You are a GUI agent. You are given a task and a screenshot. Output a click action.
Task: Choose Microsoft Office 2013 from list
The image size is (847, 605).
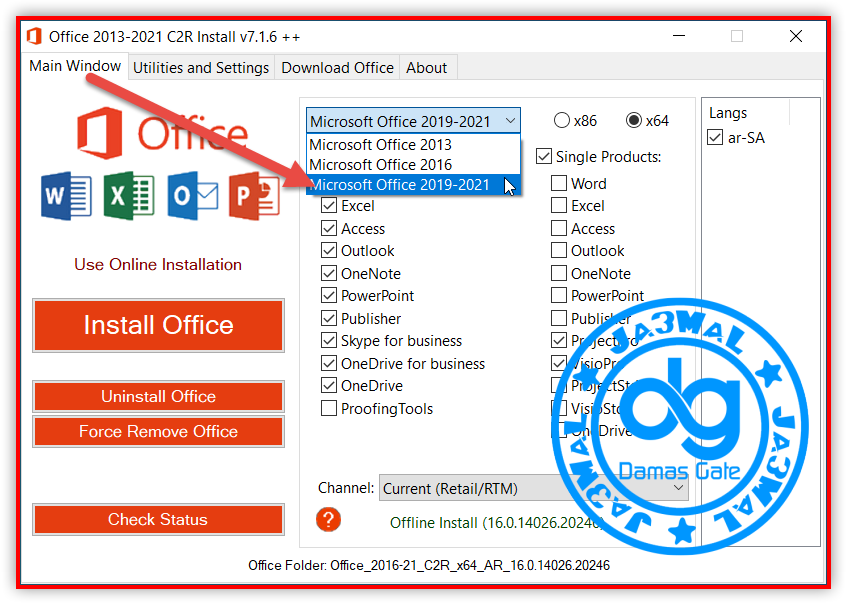point(413,144)
